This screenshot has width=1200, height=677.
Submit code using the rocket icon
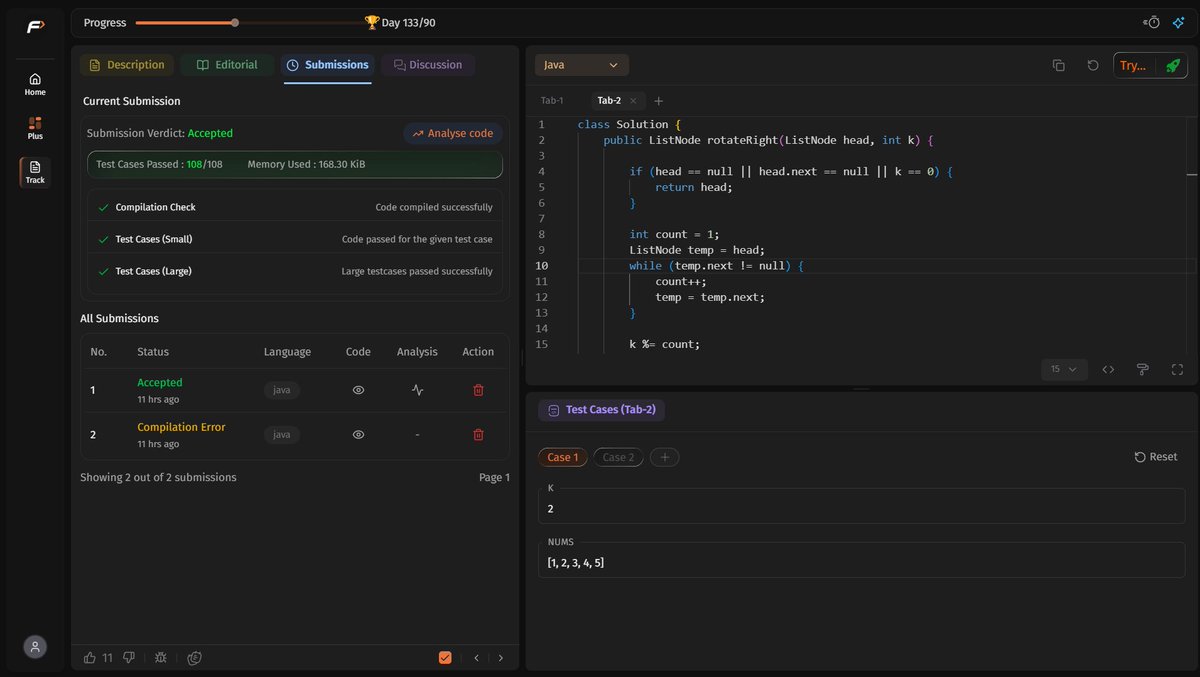coord(1173,65)
